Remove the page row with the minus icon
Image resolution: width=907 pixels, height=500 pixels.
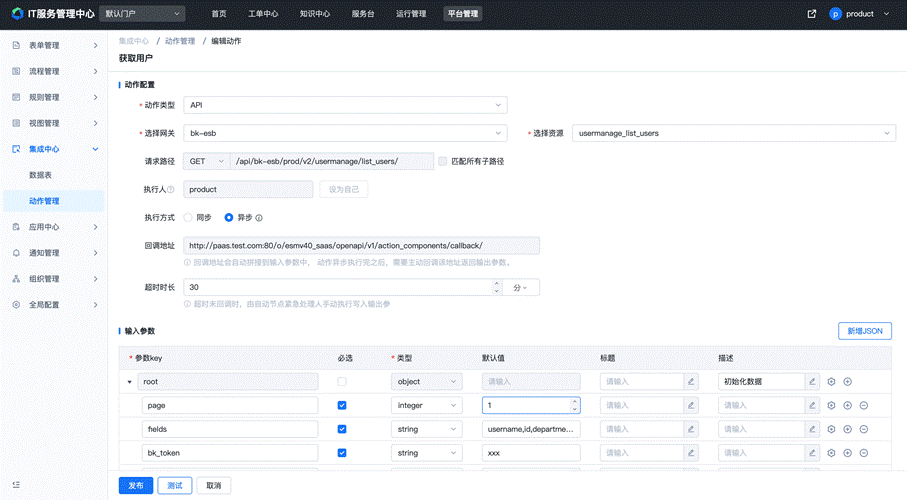point(864,405)
